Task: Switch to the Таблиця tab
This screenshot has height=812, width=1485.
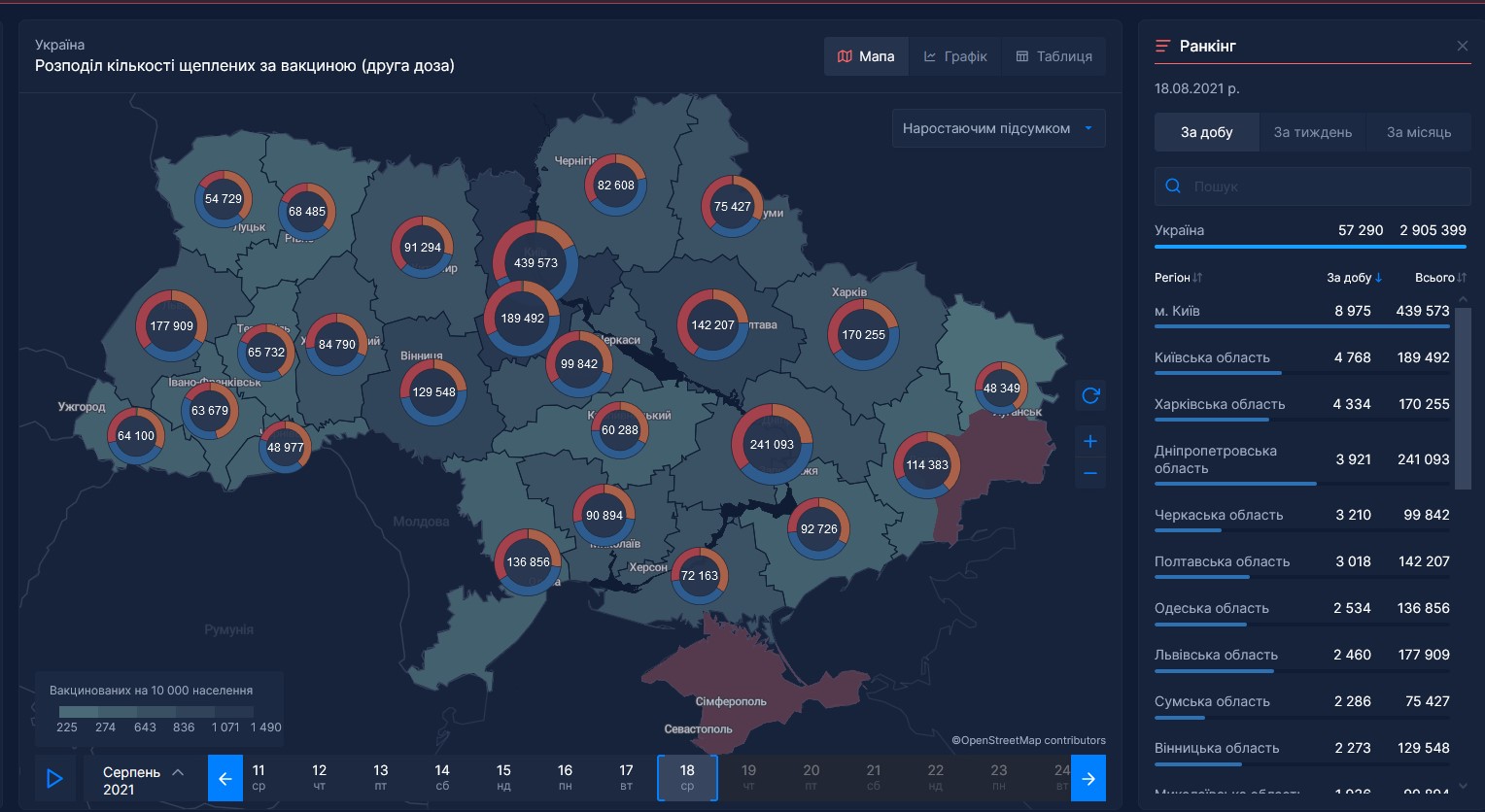Action: pos(1053,56)
